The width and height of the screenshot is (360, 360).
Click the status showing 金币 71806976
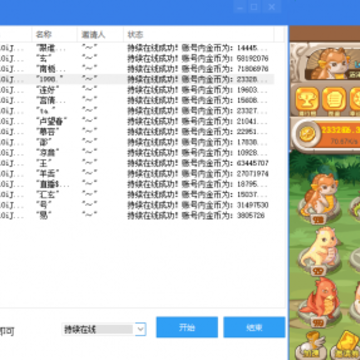[x=198, y=69]
